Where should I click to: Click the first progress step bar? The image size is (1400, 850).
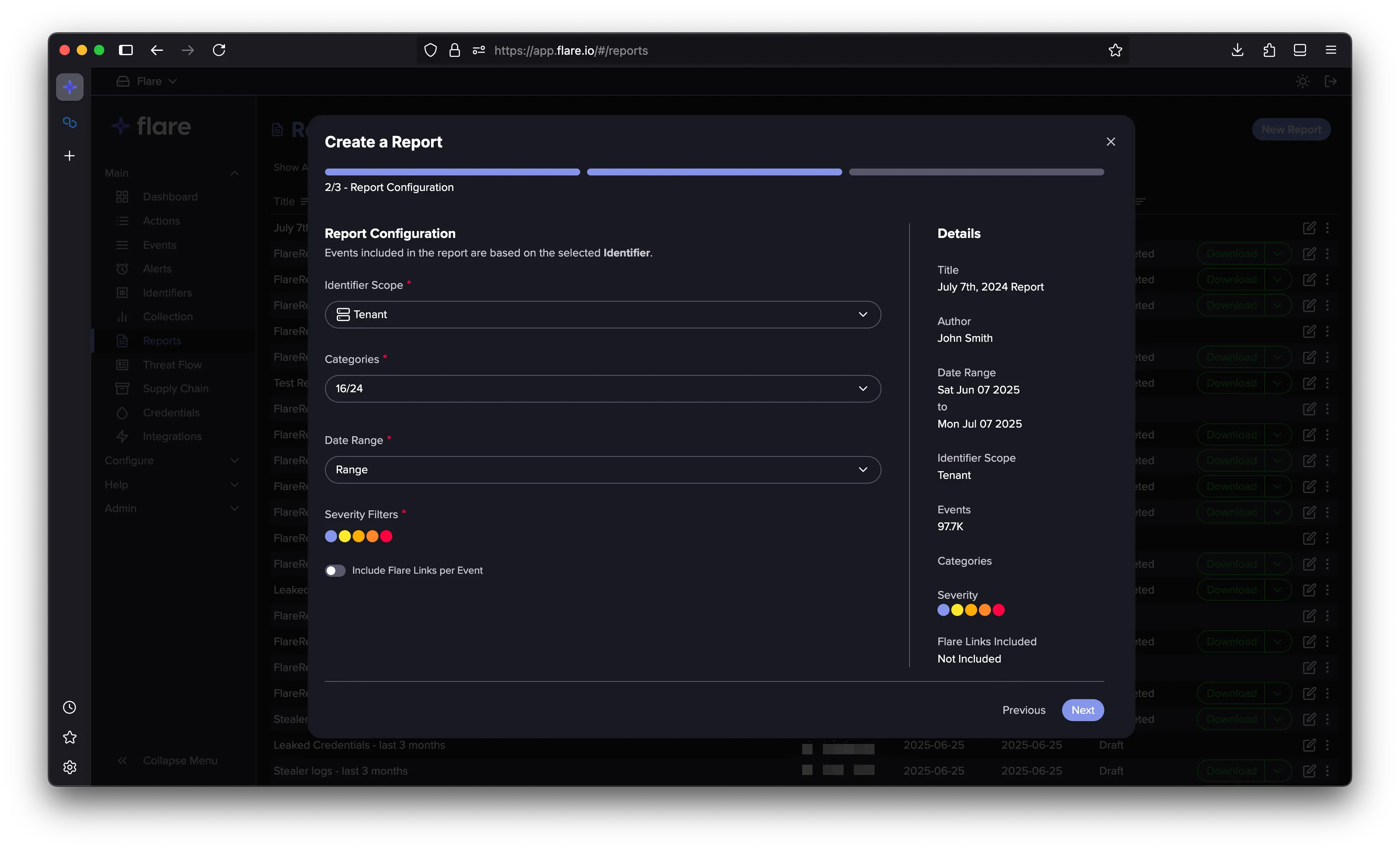click(452, 172)
